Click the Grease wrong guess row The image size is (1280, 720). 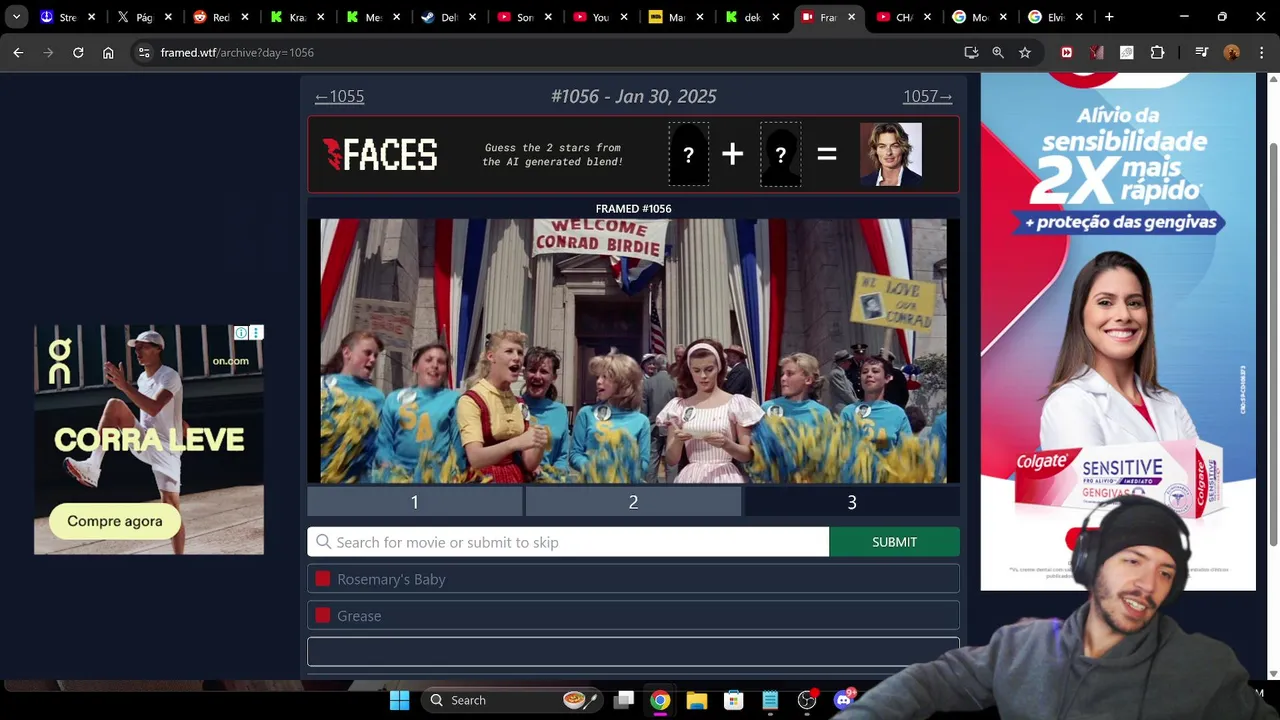click(633, 616)
